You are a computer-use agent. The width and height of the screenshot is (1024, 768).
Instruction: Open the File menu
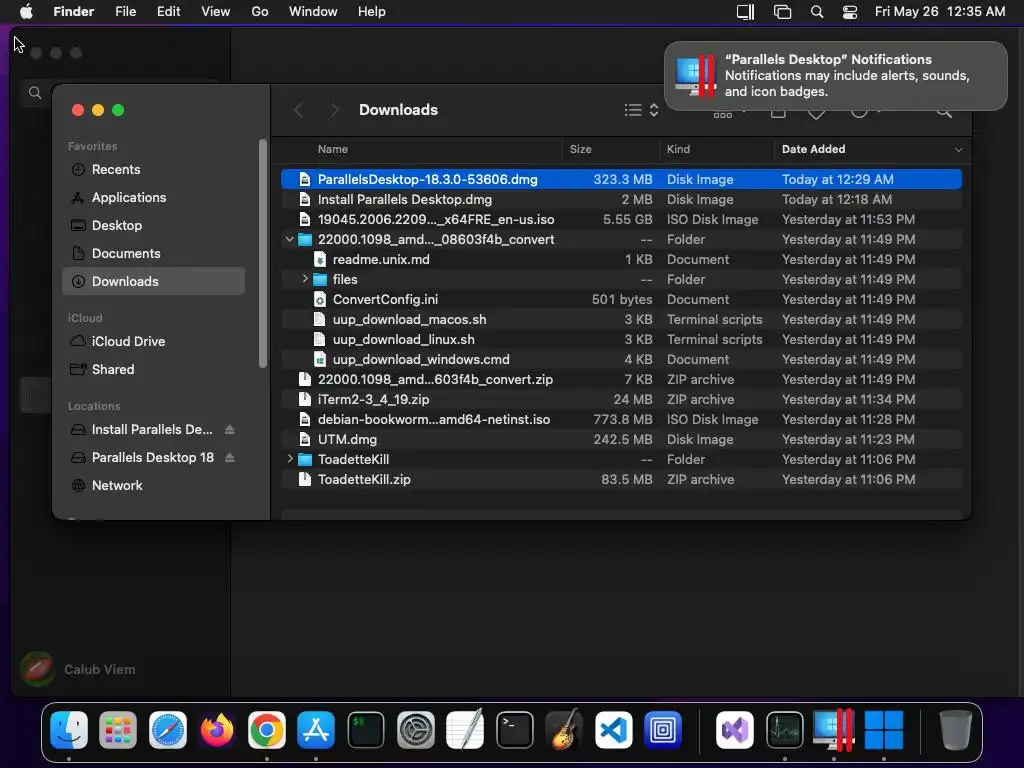(x=125, y=12)
